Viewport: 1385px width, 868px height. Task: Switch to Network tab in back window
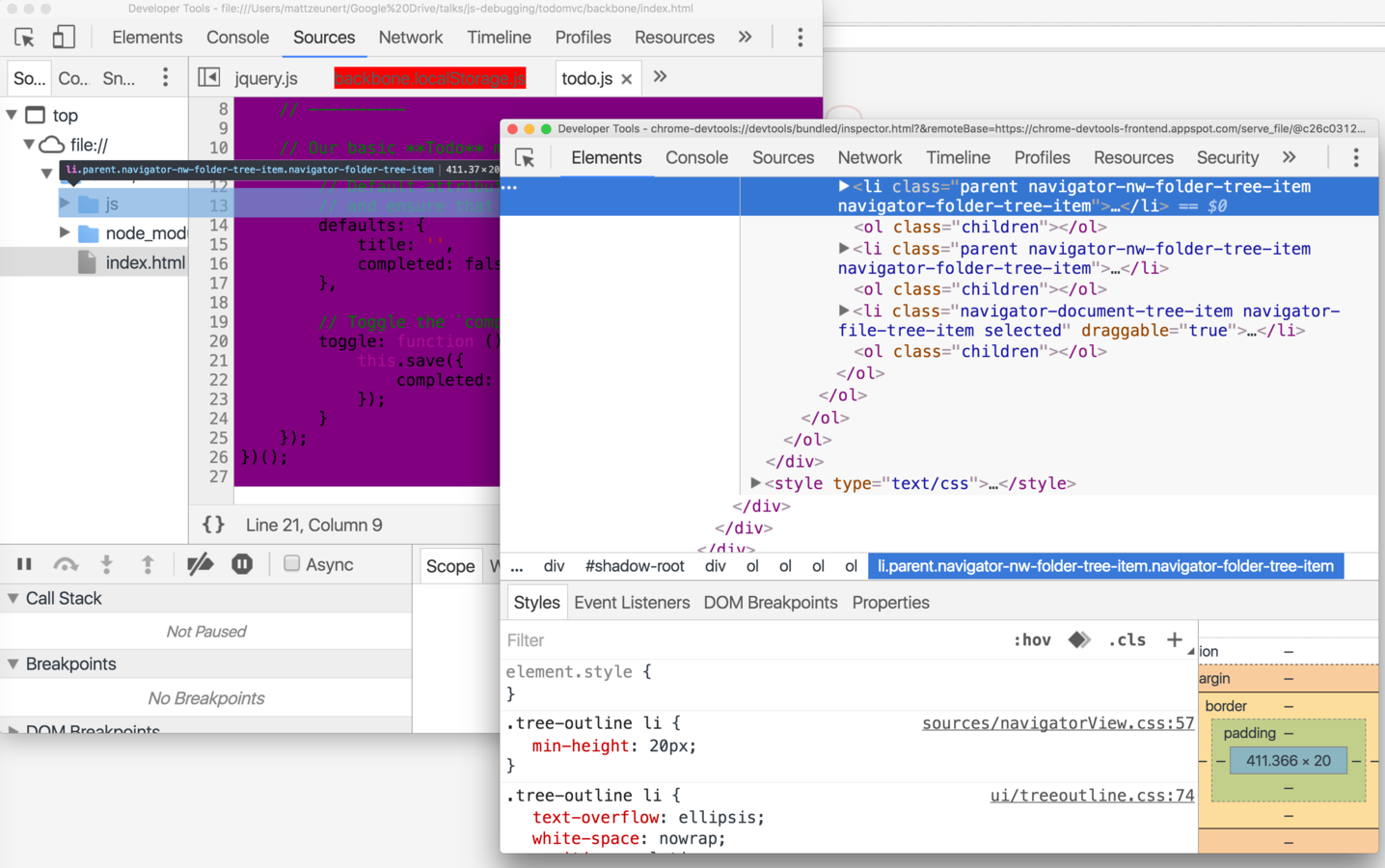click(411, 38)
